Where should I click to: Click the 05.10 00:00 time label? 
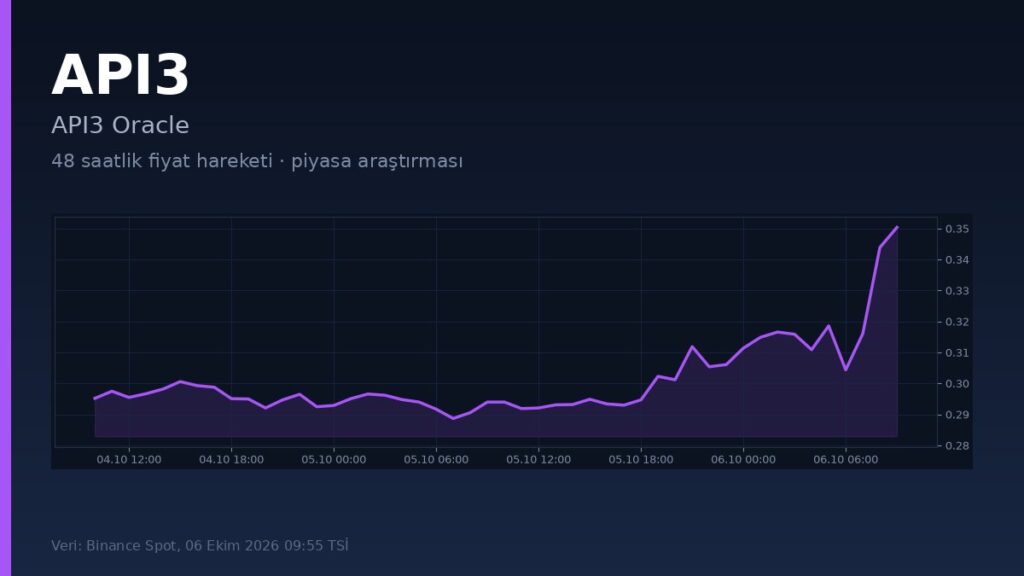point(334,460)
